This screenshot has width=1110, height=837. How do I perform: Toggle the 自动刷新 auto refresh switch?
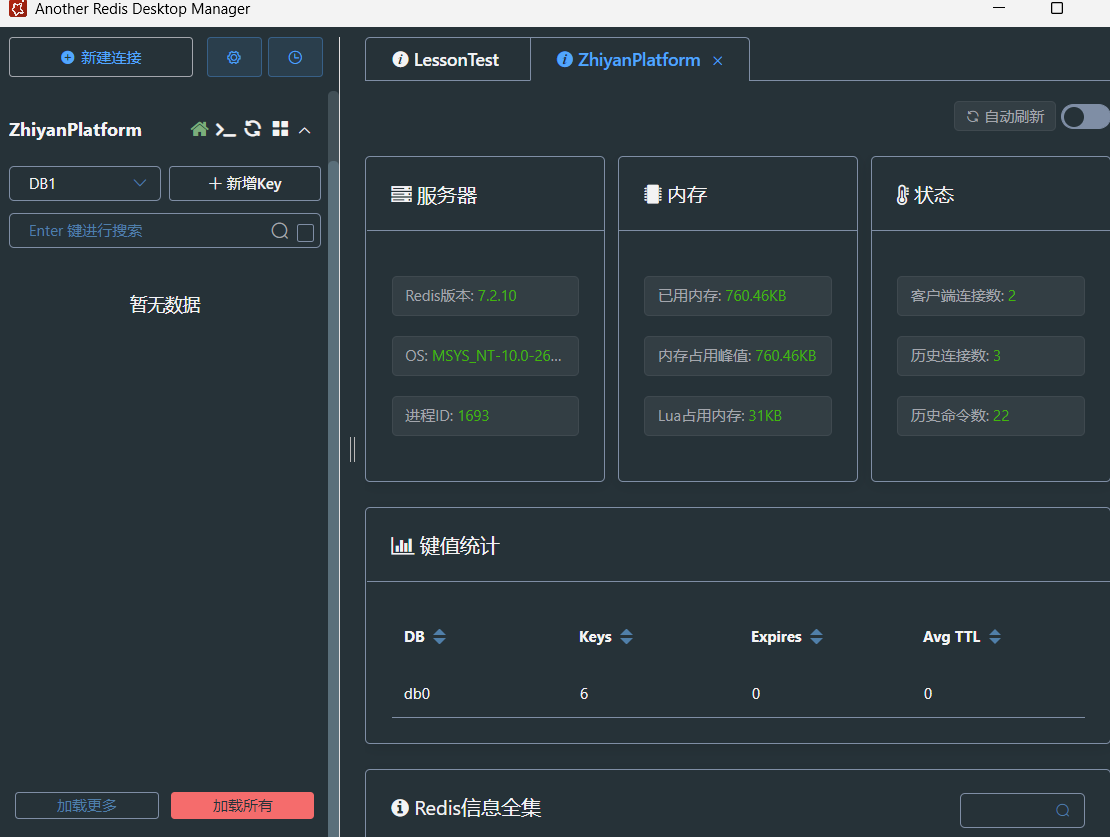(x=1084, y=117)
